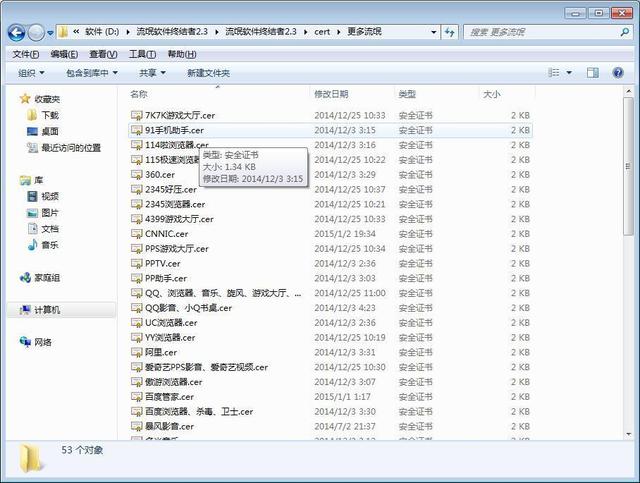This screenshot has height=483, width=640.
Task: Click the cert breadcrumb in address bar
Action: [x=322, y=32]
